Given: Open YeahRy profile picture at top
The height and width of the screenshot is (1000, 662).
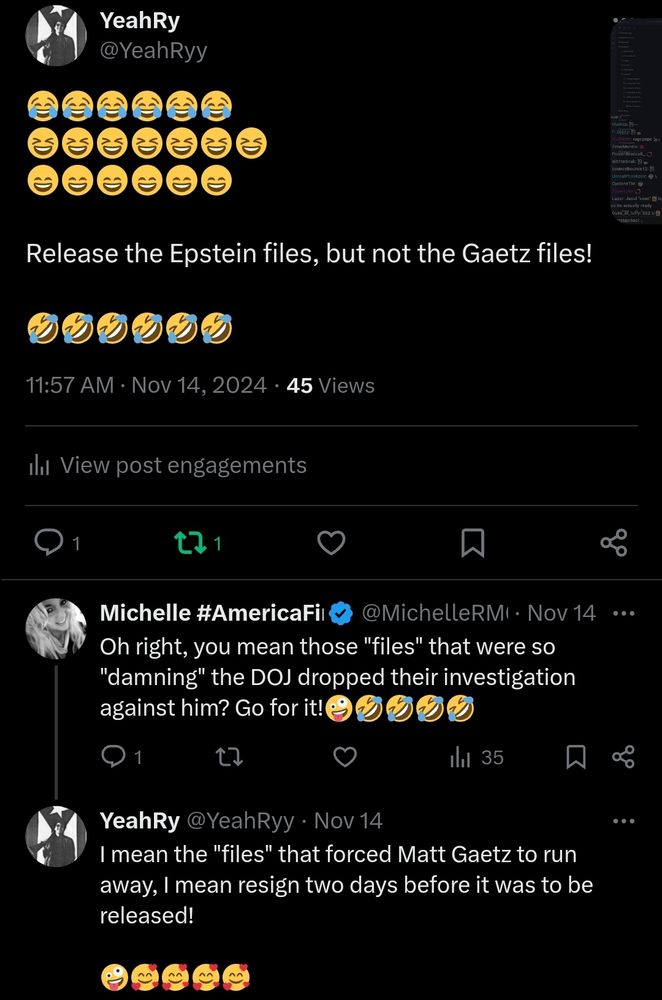Looking at the screenshot, I should (x=56, y=36).
